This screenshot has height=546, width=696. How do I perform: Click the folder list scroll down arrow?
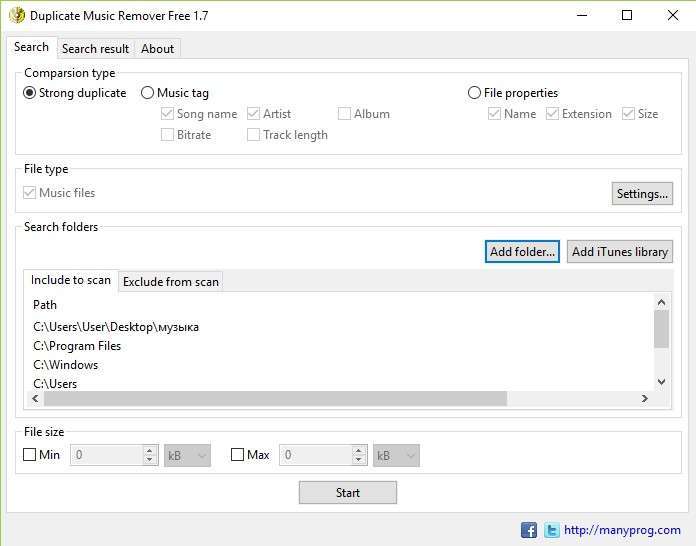(661, 382)
